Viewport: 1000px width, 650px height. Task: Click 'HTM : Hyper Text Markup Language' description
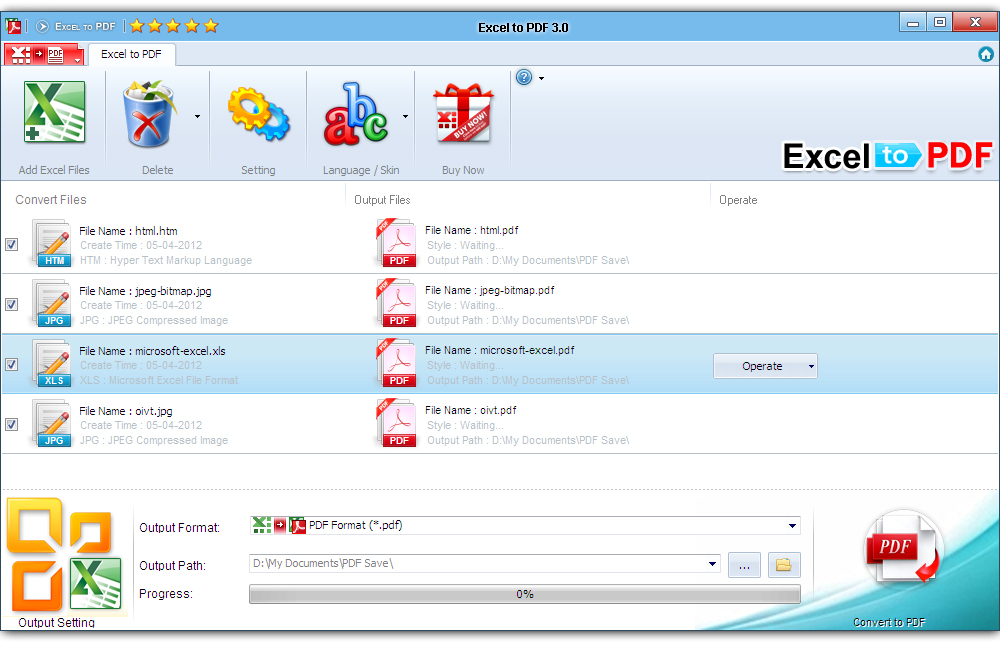pos(166,260)
